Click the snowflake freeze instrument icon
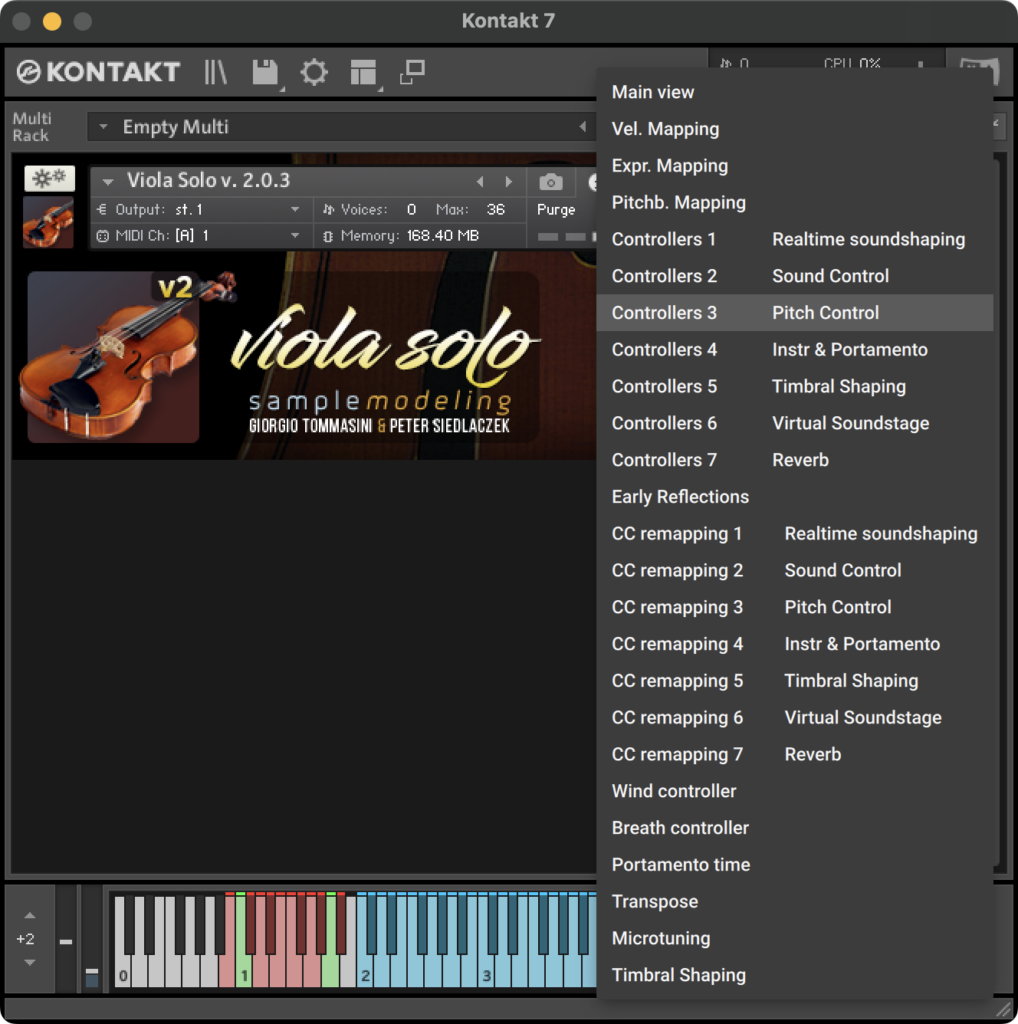 (x=50, y=178)
